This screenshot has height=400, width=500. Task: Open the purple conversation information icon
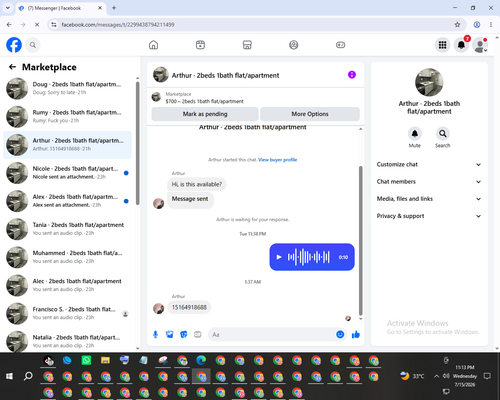click(x=352, y=75)
